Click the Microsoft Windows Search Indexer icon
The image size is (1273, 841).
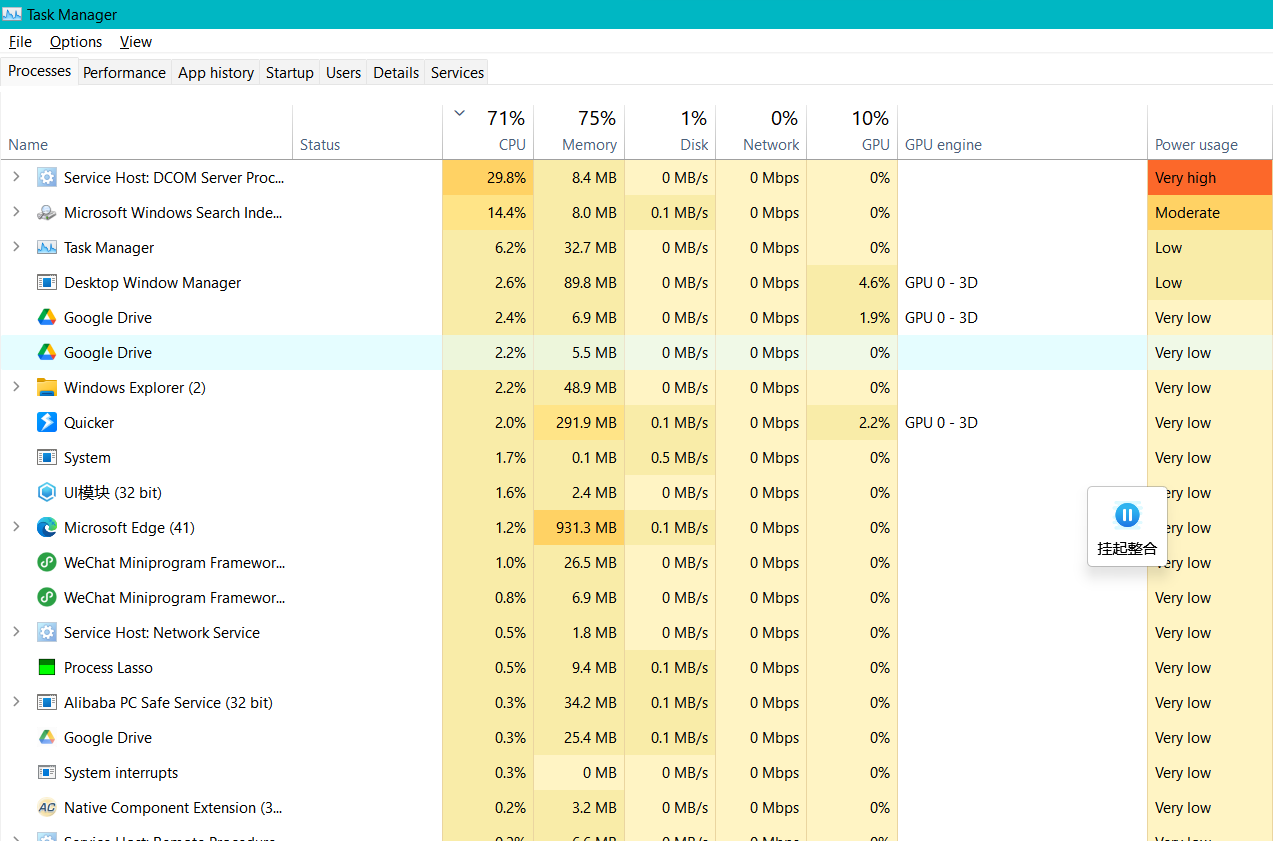point(47,213)
